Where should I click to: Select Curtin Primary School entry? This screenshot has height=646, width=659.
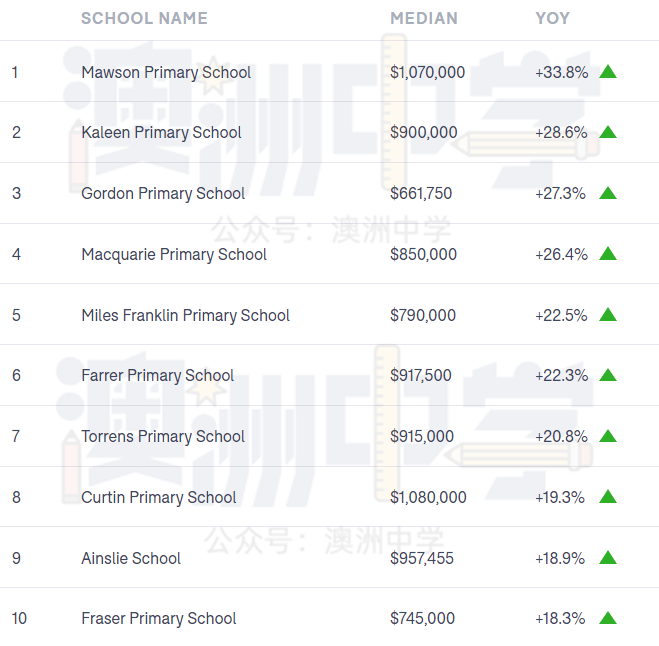[x=158, y=497]
